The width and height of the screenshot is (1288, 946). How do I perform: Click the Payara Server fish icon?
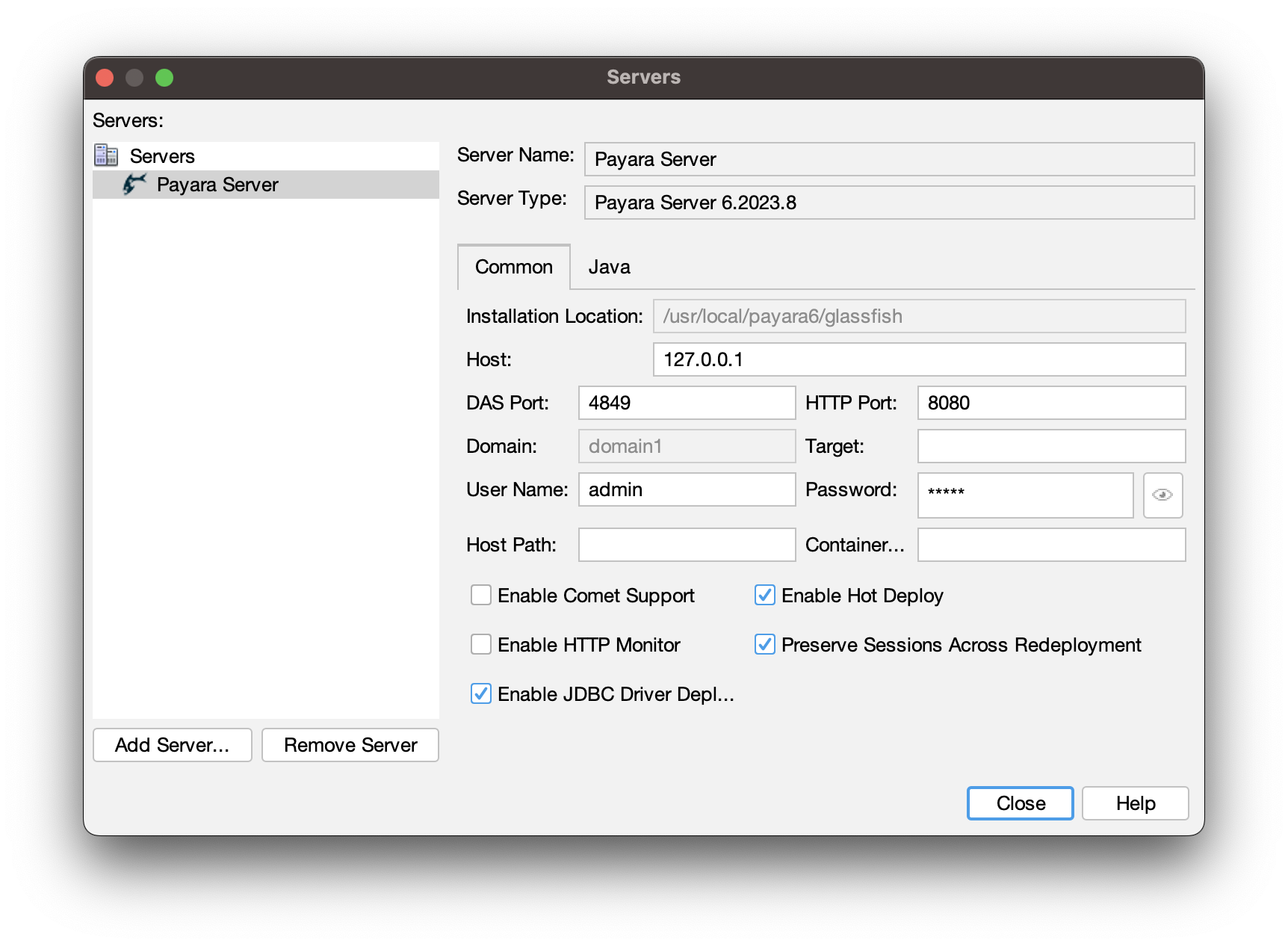(134, 184)
